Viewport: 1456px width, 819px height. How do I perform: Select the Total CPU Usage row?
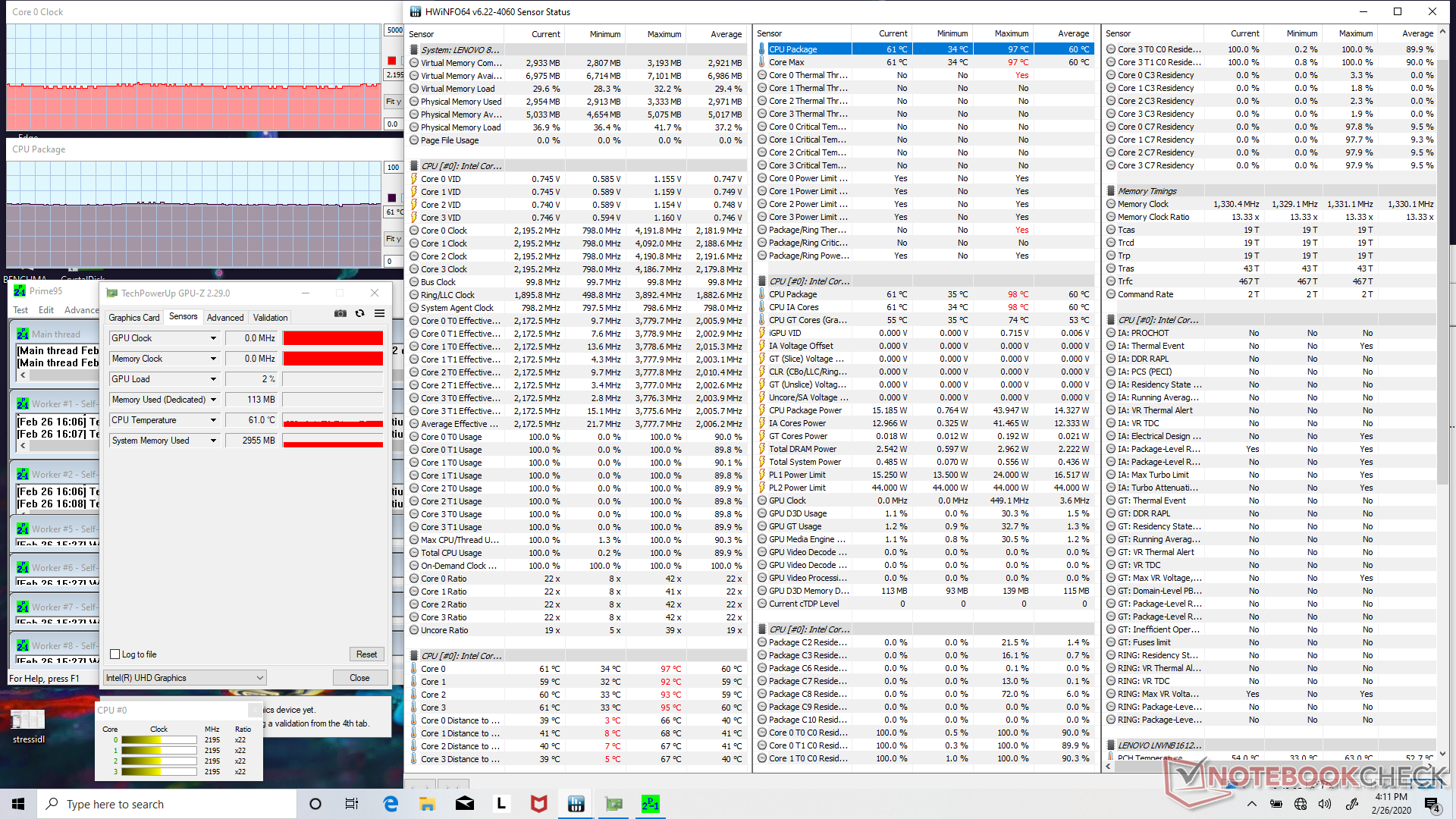(577, 553)
